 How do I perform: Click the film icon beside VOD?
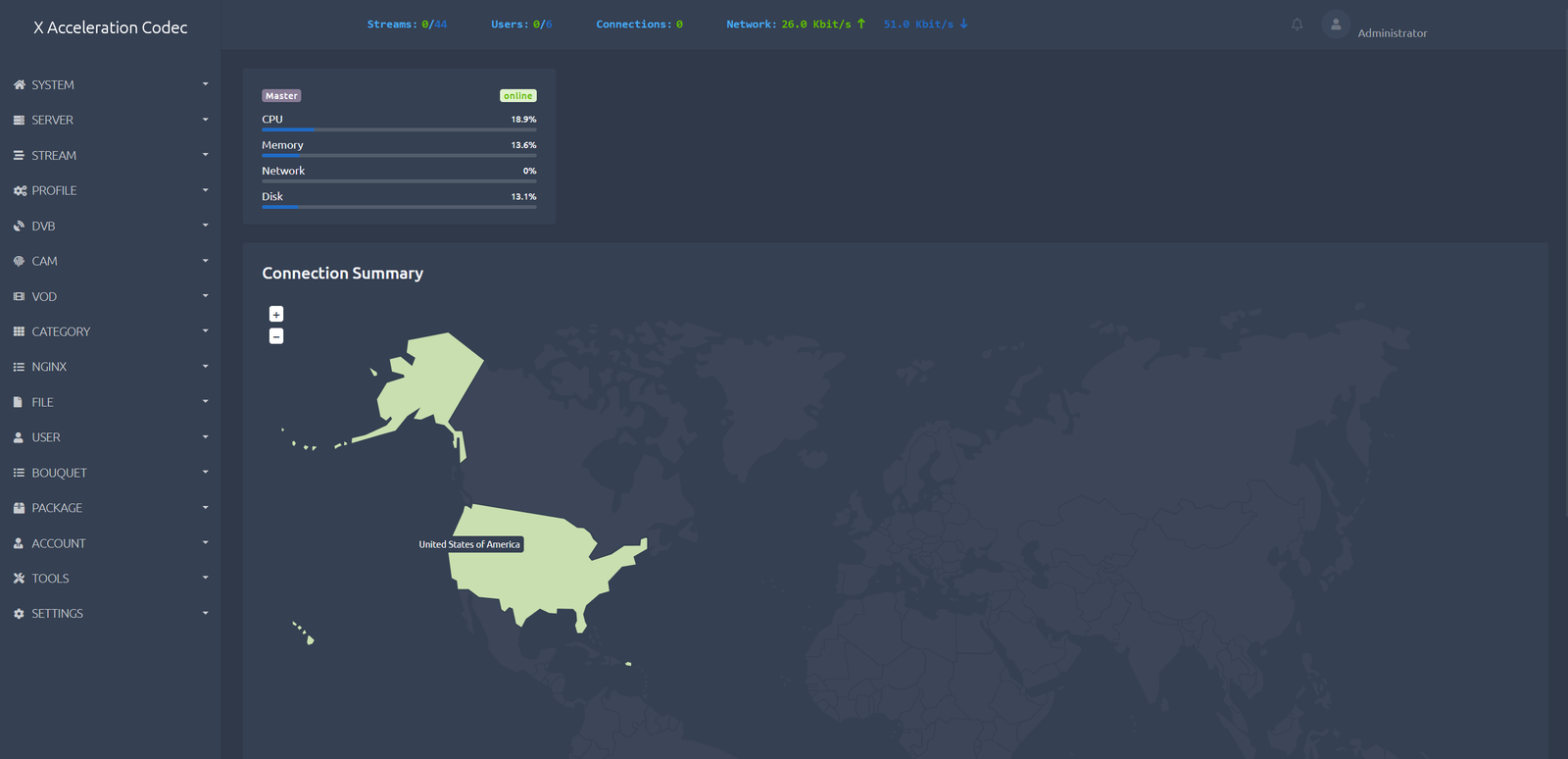point(19,297)
